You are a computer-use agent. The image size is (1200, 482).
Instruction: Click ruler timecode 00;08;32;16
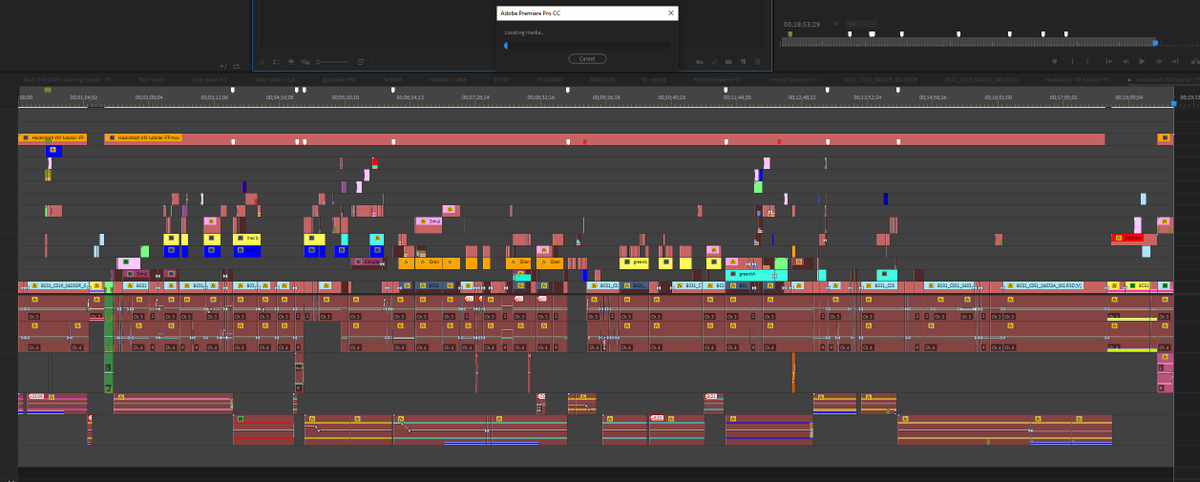[540, 98]
